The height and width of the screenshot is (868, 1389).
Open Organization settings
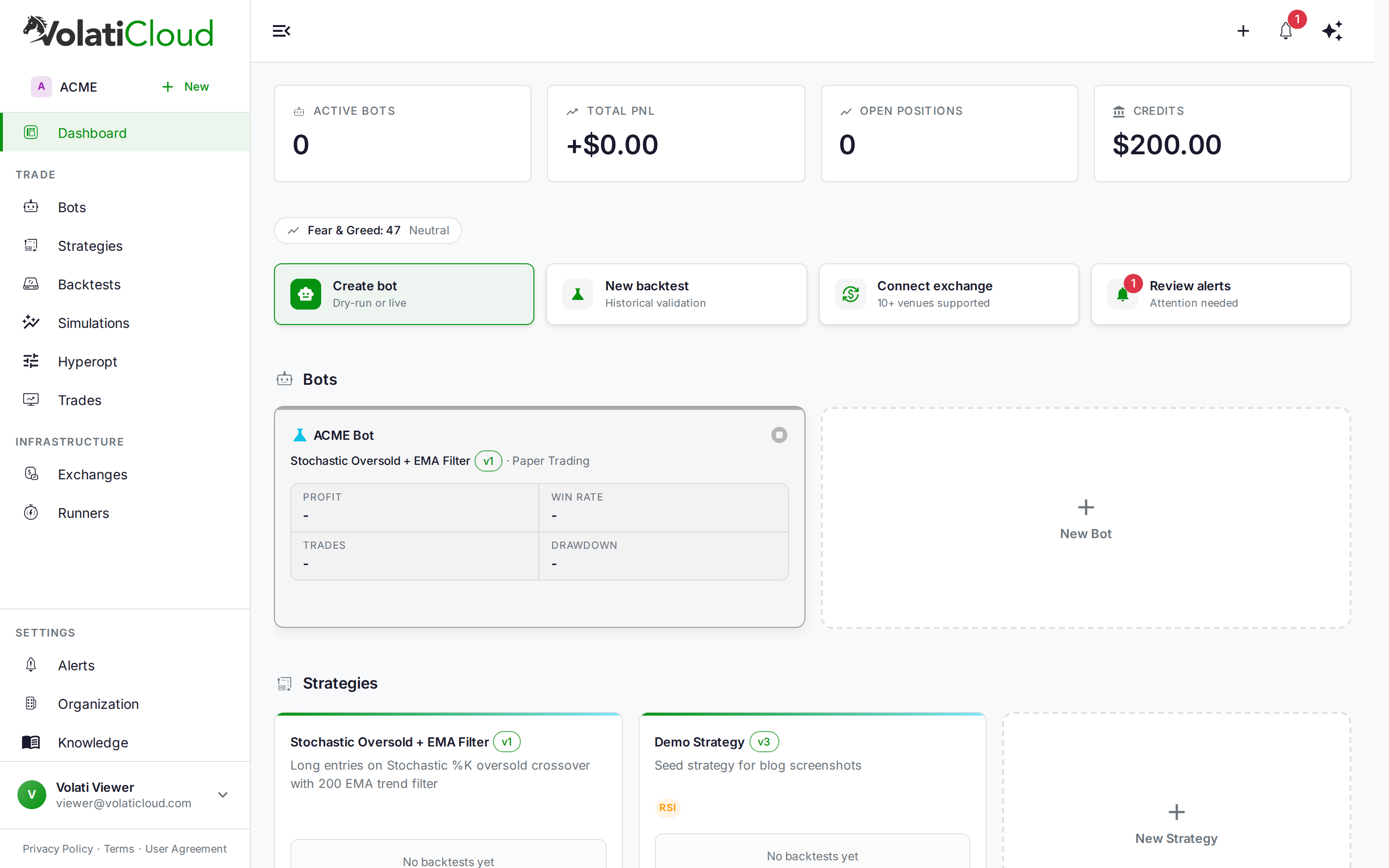[125, 703]
